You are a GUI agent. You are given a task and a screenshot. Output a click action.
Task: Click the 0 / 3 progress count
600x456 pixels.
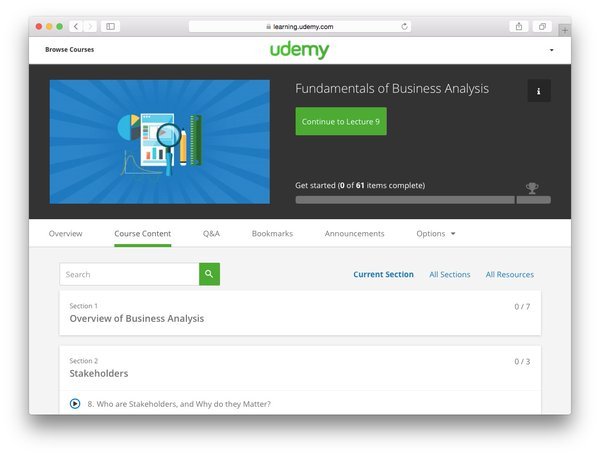(x=522, y=362)
